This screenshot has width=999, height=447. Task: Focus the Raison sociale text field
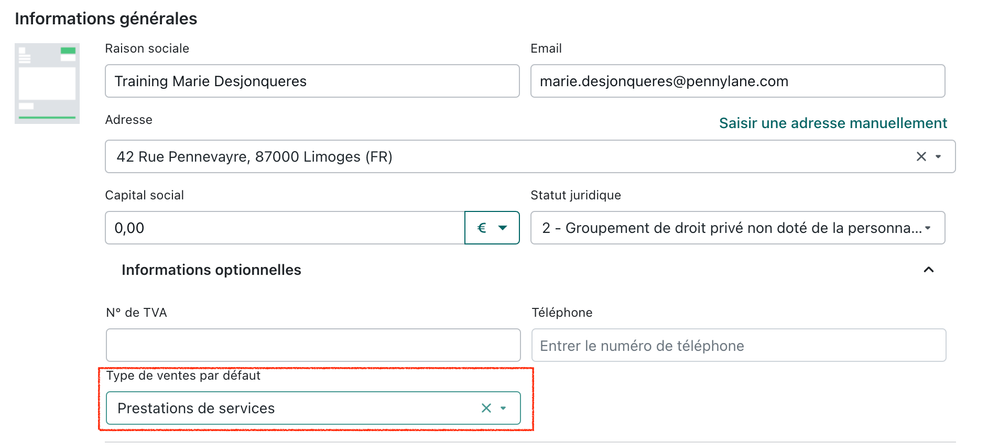(311, 81)
